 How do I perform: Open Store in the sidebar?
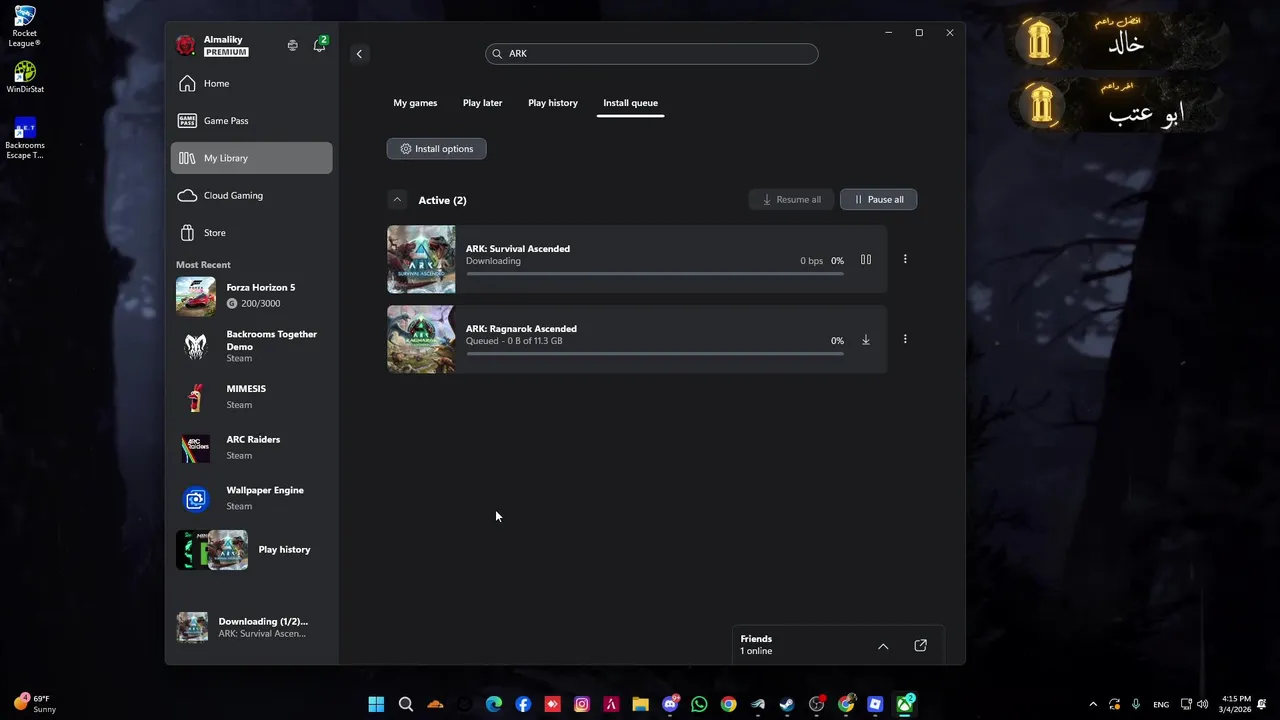coord(251,233)
